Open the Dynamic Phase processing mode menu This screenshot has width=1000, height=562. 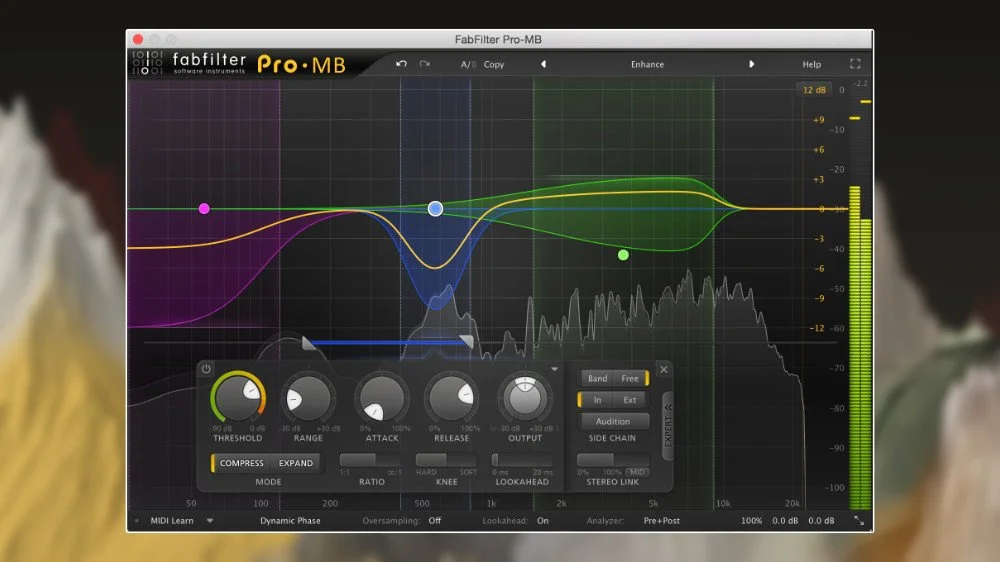(290, 521)
